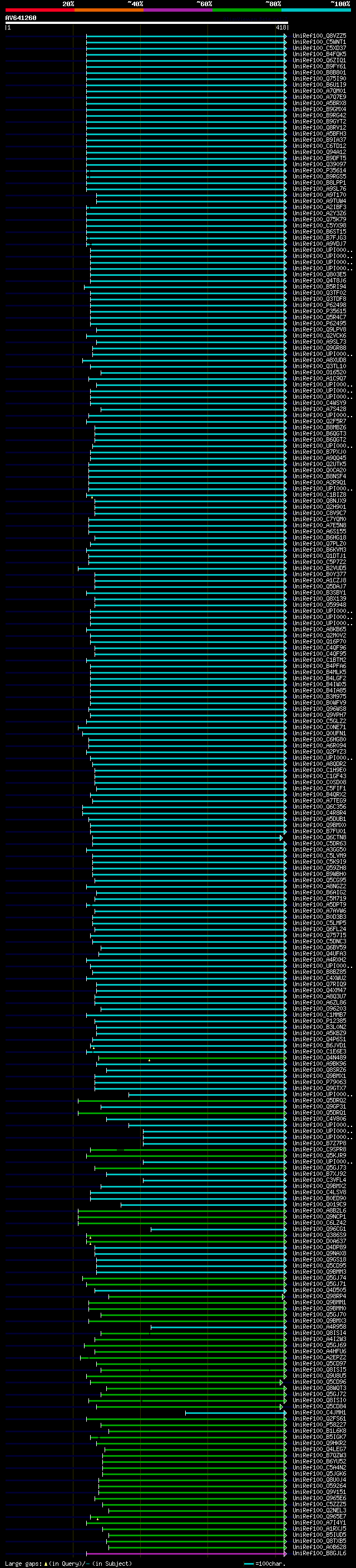Screen dimensions: 356x1568
Task: Open hit UniRef100_C5WNT1
Action: coord(319,42)
